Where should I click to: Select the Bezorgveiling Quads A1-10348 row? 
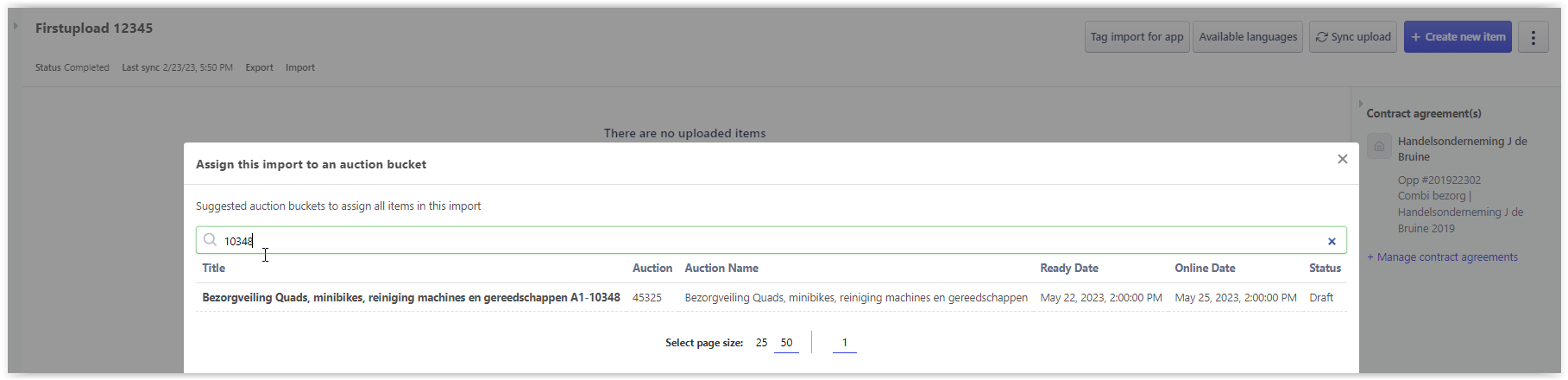coord(411,298)
